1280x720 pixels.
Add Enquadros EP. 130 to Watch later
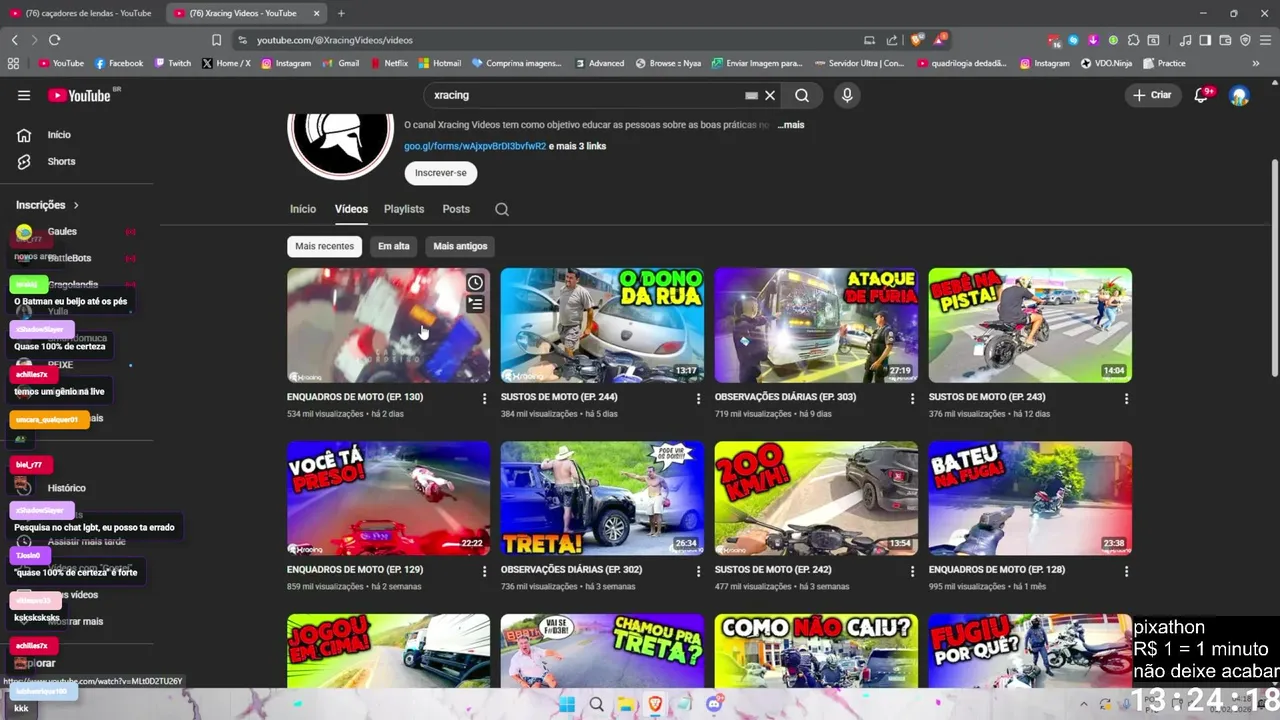tap(475, 283)
